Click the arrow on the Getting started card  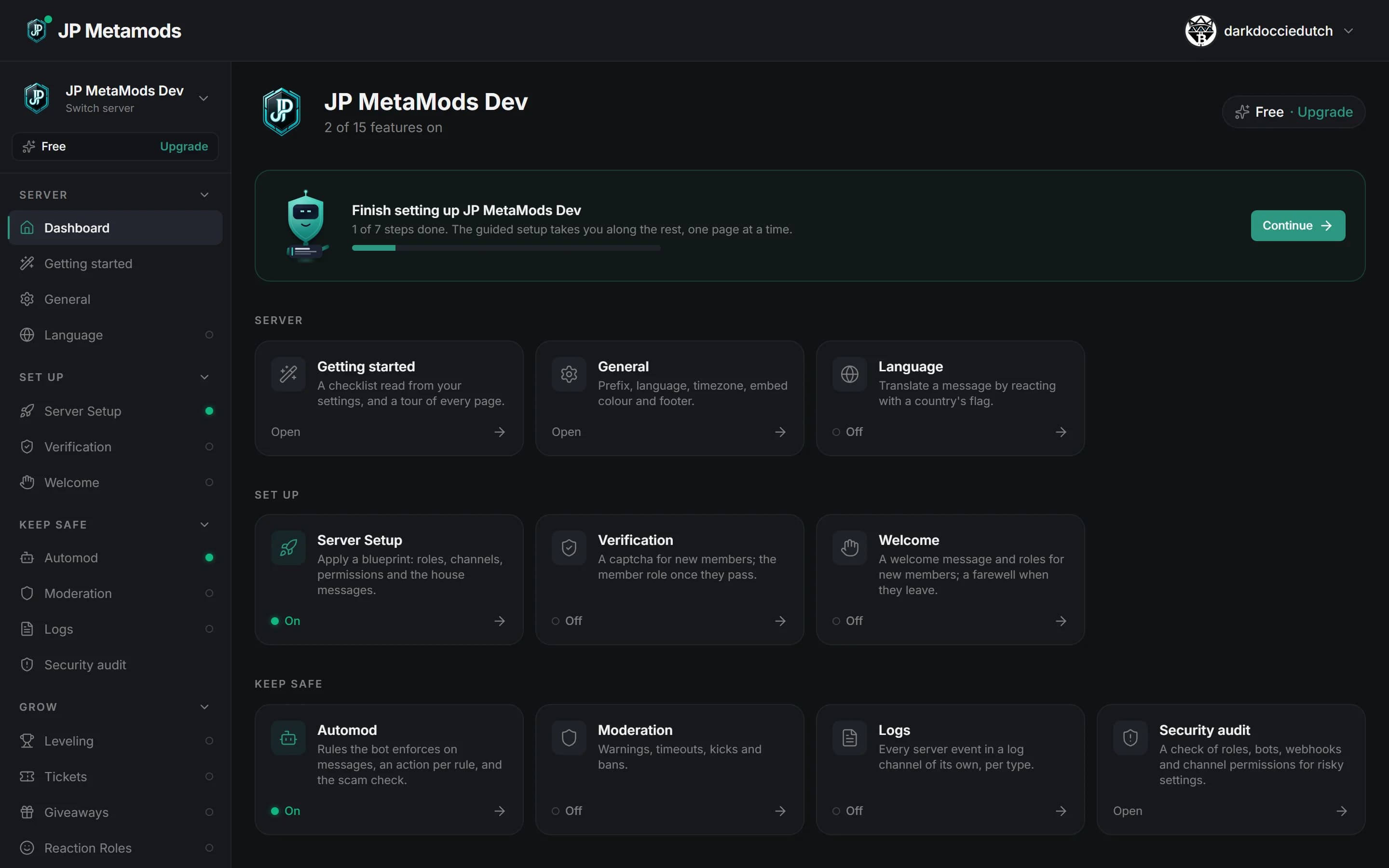click(x=499, y=432)
